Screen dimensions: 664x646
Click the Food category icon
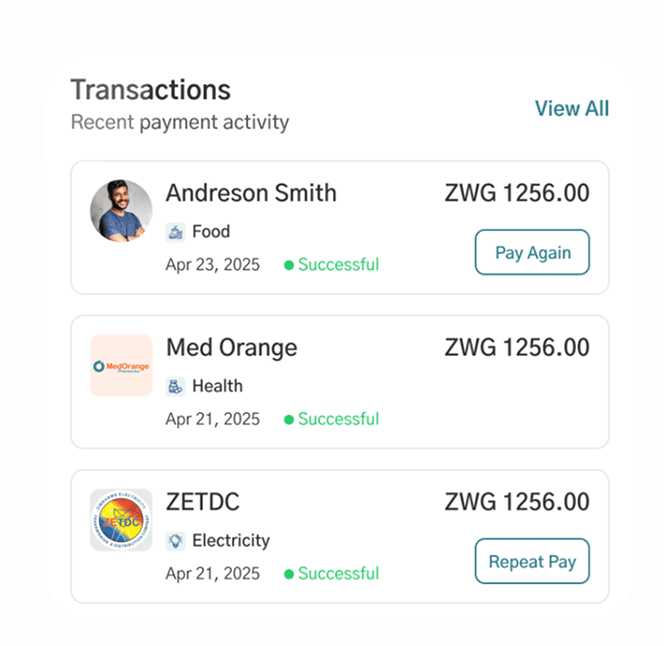pyautogui.click(x=175, y=232)
